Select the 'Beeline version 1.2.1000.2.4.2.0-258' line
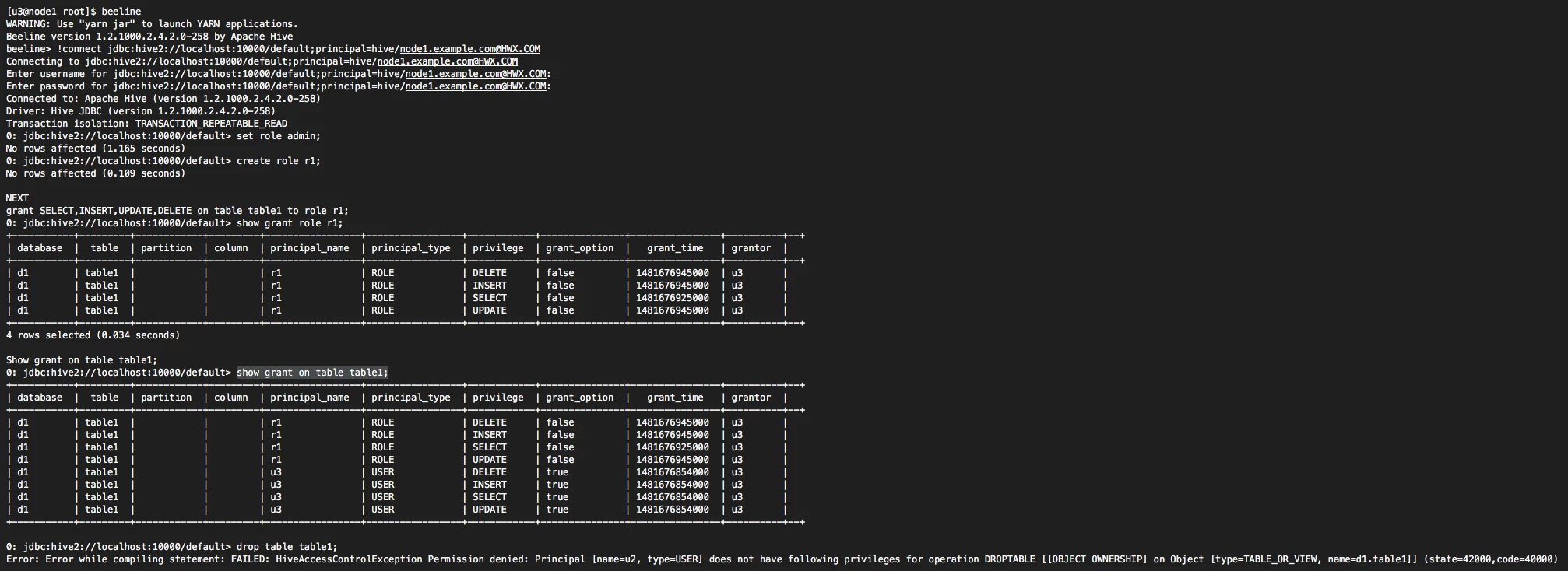Viewport: 1568px width, 571px height. tap(149, 37)
